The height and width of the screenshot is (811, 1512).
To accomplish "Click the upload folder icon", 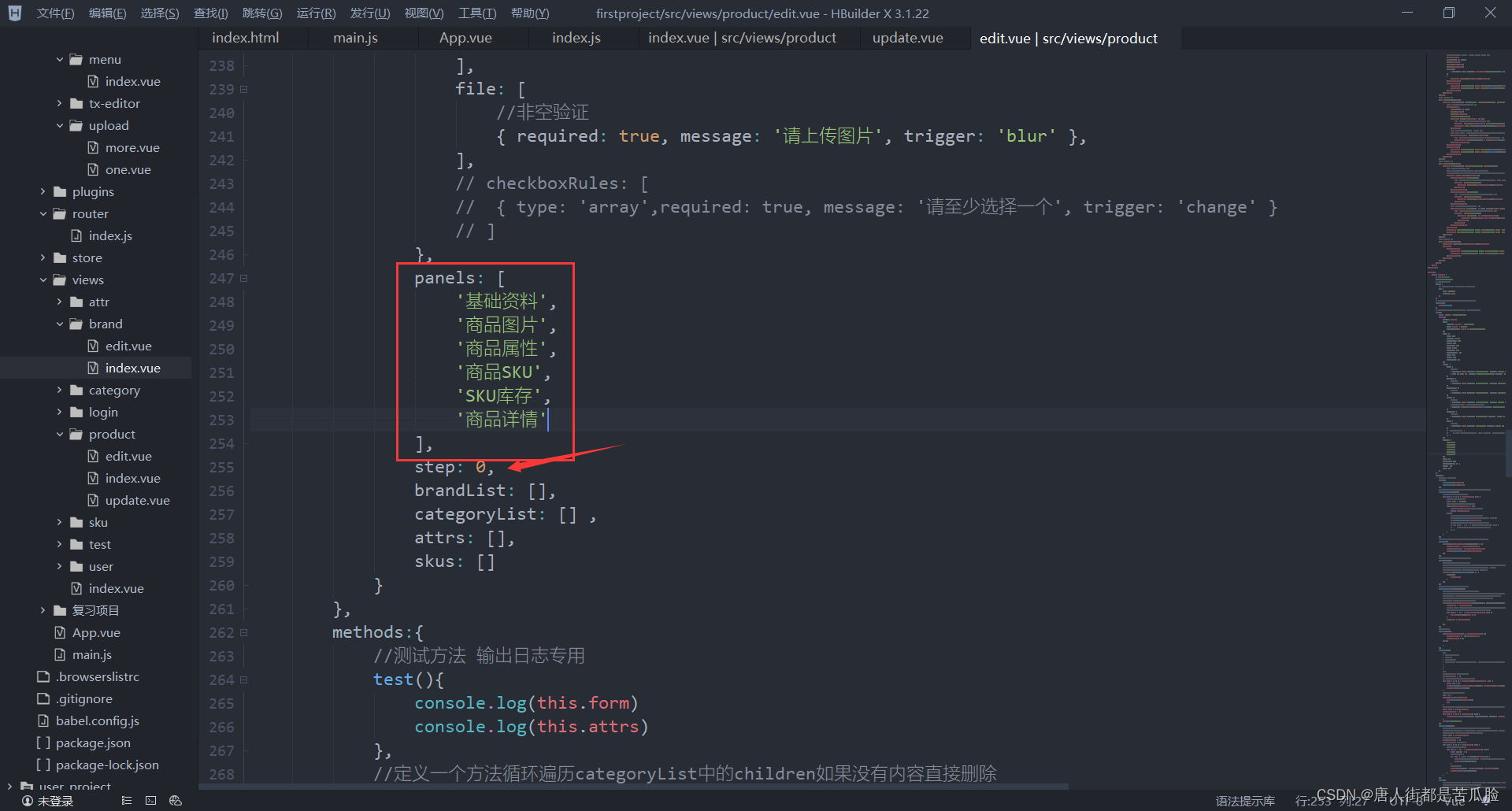I will pyautogui.click(x=76, y=125).
